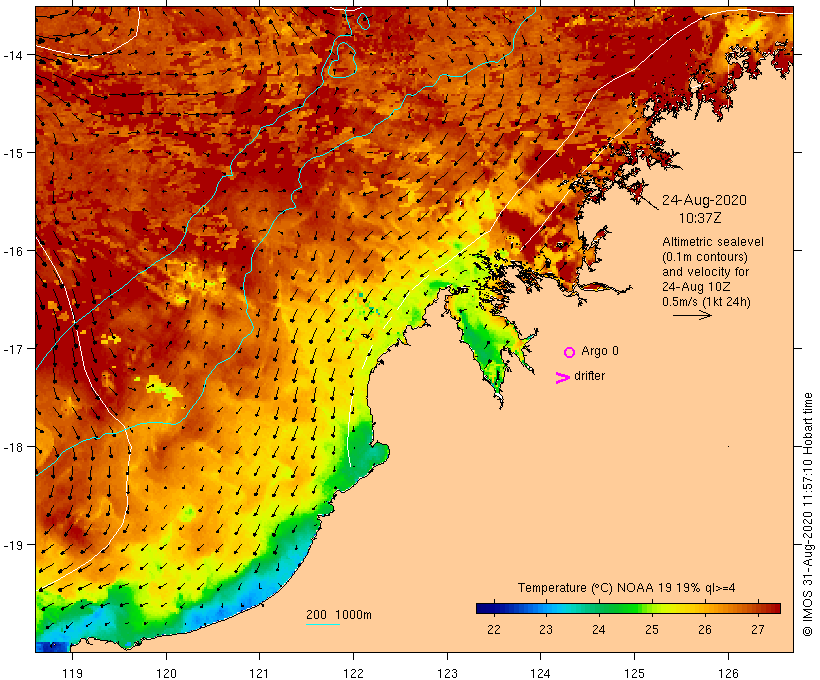The image size is (820, 680).
Task: Click the longitude label 123
Action: point(447,673)
